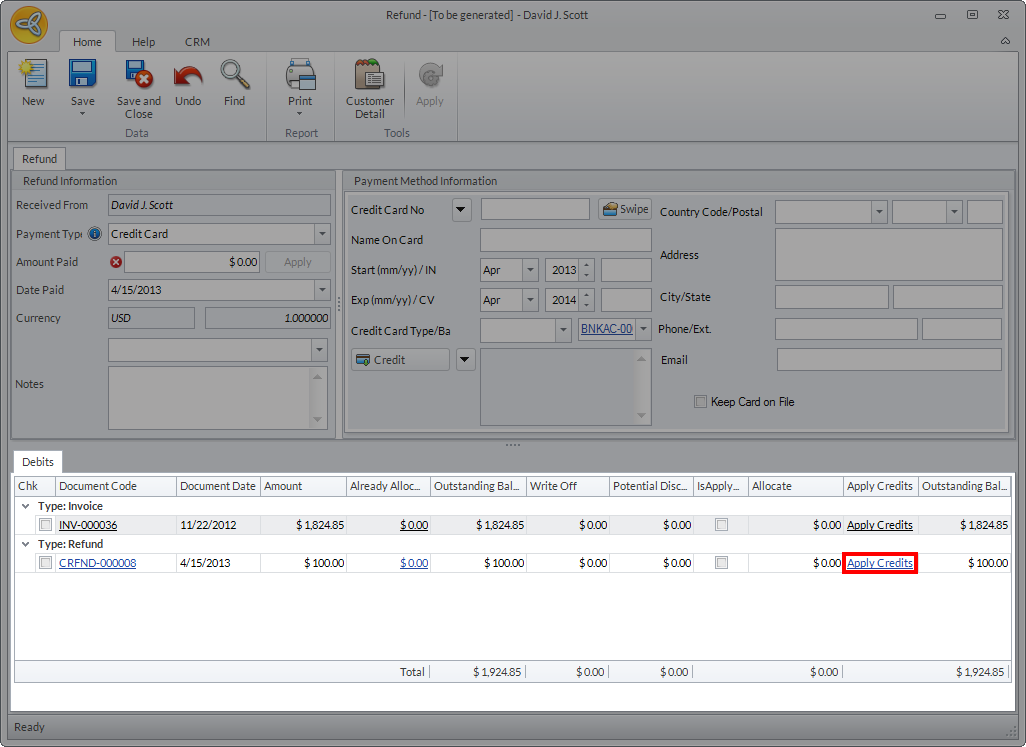Increase the start year 2013 spinner
Image resolution: width=1026 pixels, height=747 pixels.
point(587,265)
